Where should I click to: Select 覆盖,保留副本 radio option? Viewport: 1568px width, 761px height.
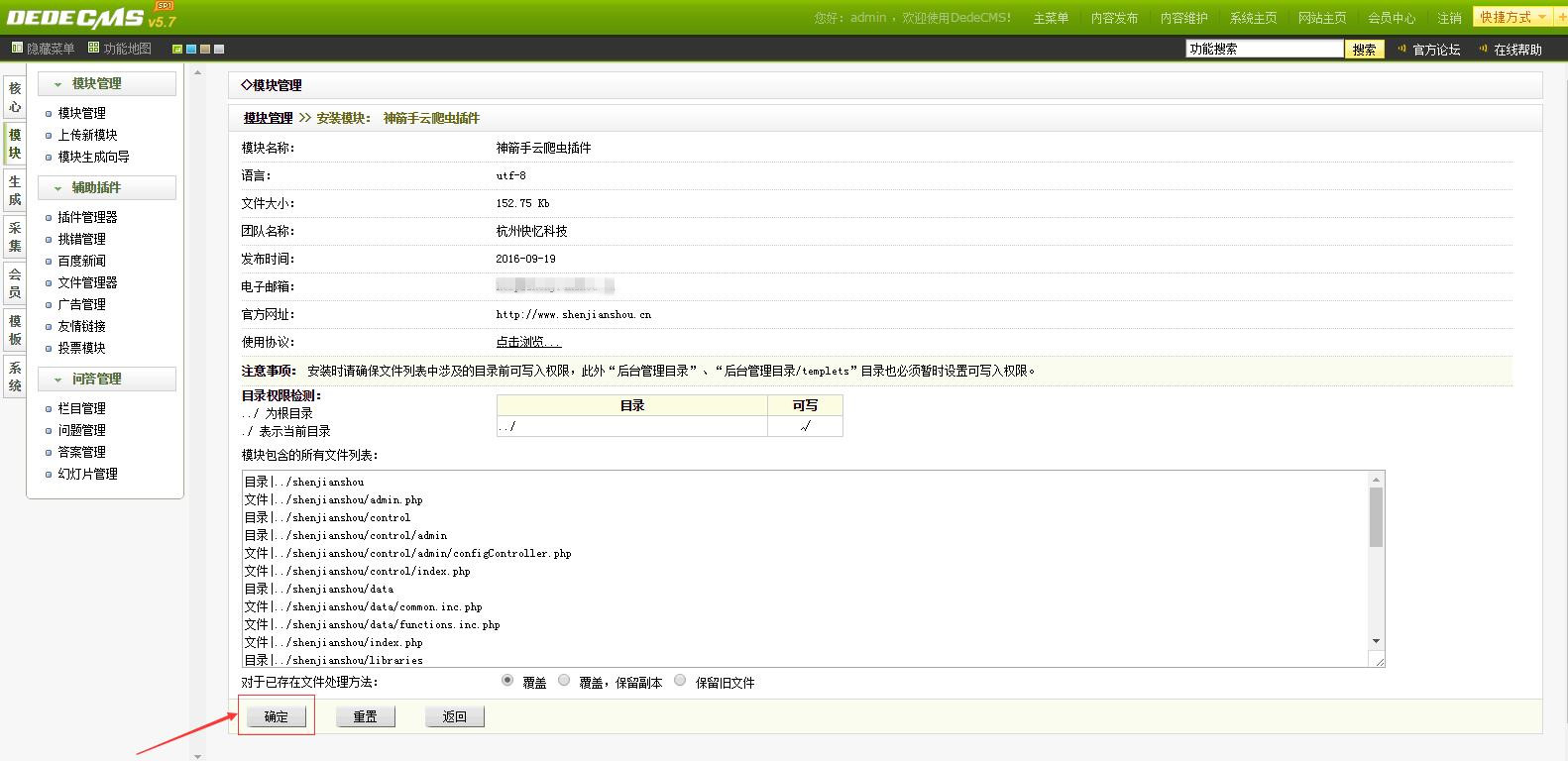(x=564, y=681)
